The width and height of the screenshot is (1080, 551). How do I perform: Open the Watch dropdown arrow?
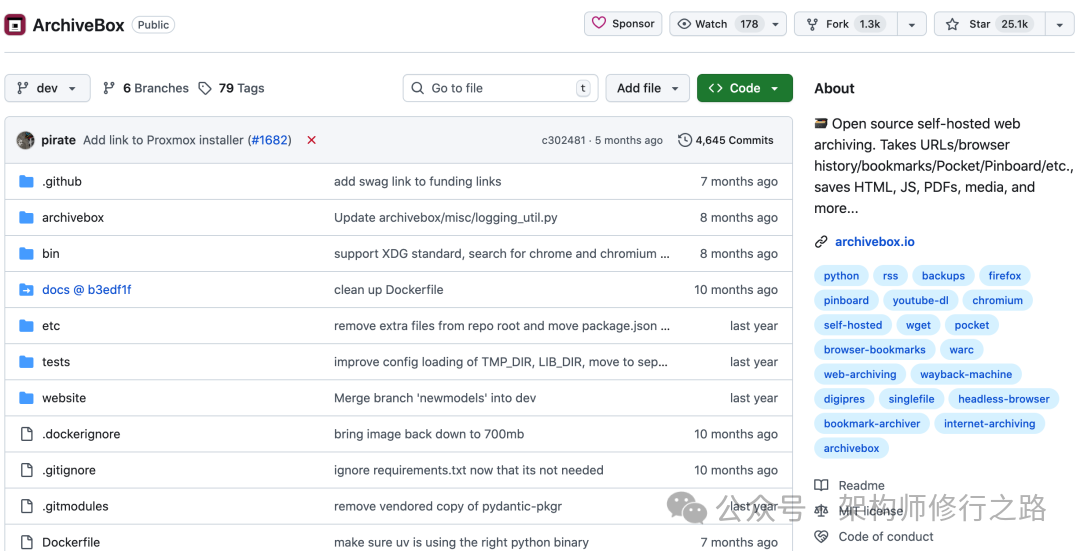[x=776, y=24]
